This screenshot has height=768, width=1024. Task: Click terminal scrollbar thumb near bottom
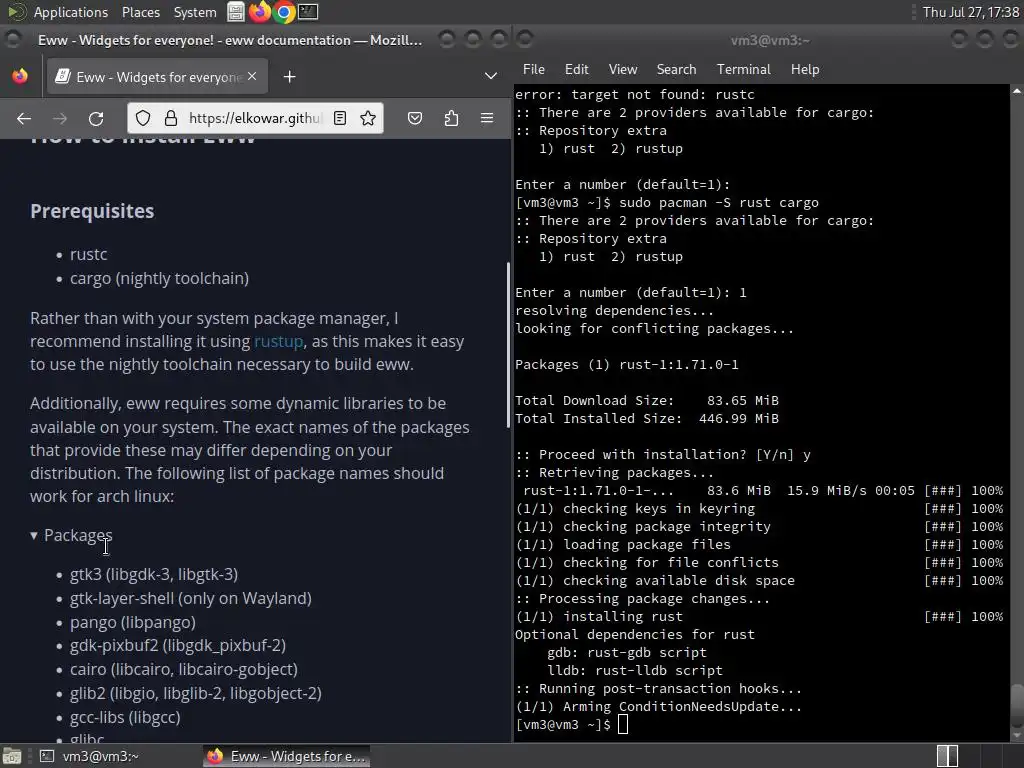[1017, 704]
